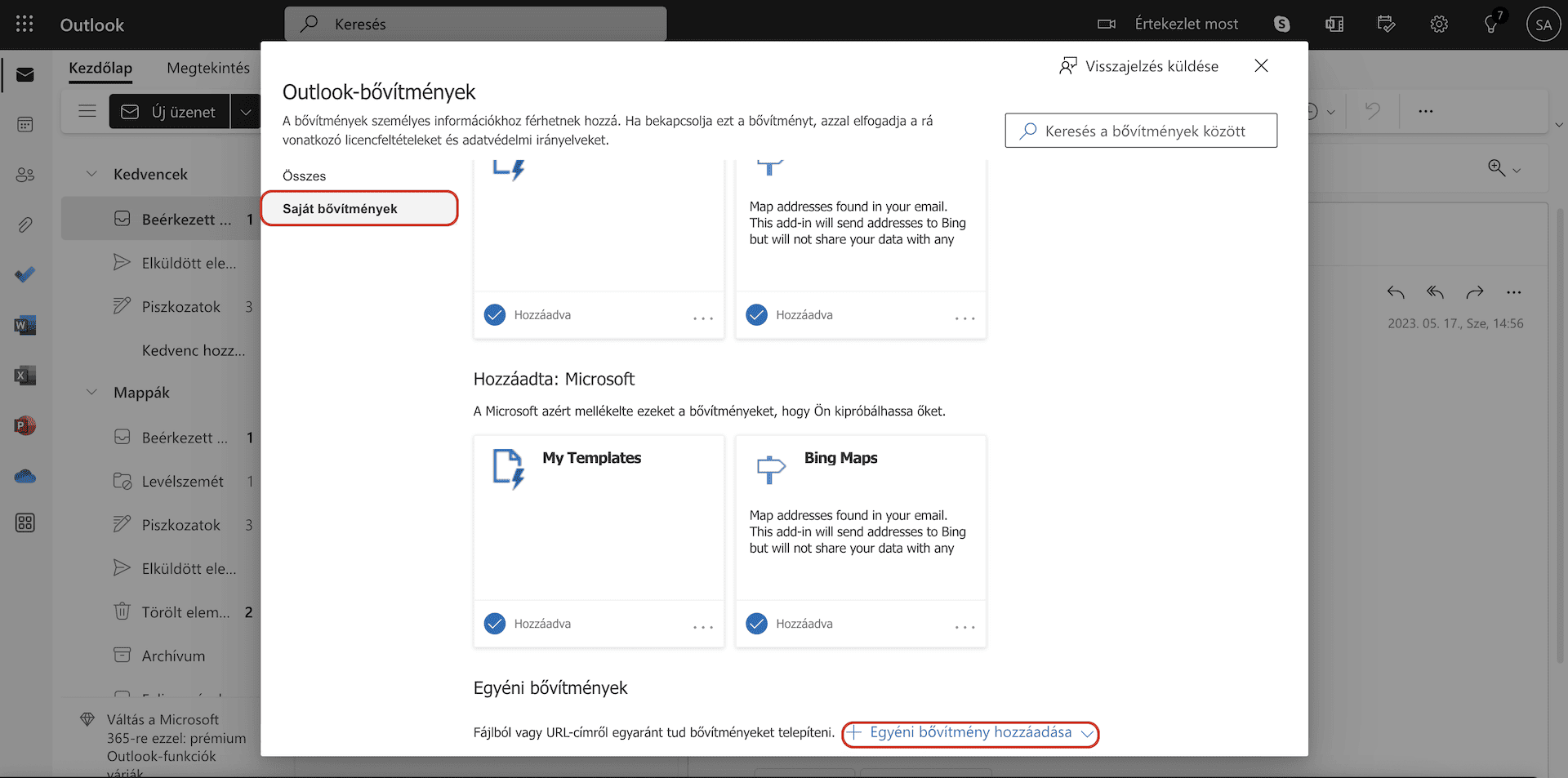Open the Mail icon in left rail

[x=24, y=75]
